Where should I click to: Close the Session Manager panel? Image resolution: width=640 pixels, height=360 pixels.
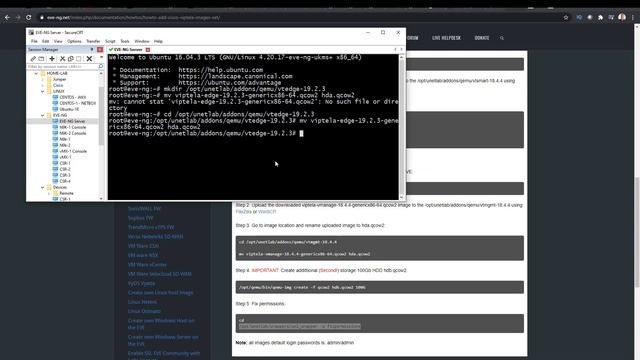[100, 49]
